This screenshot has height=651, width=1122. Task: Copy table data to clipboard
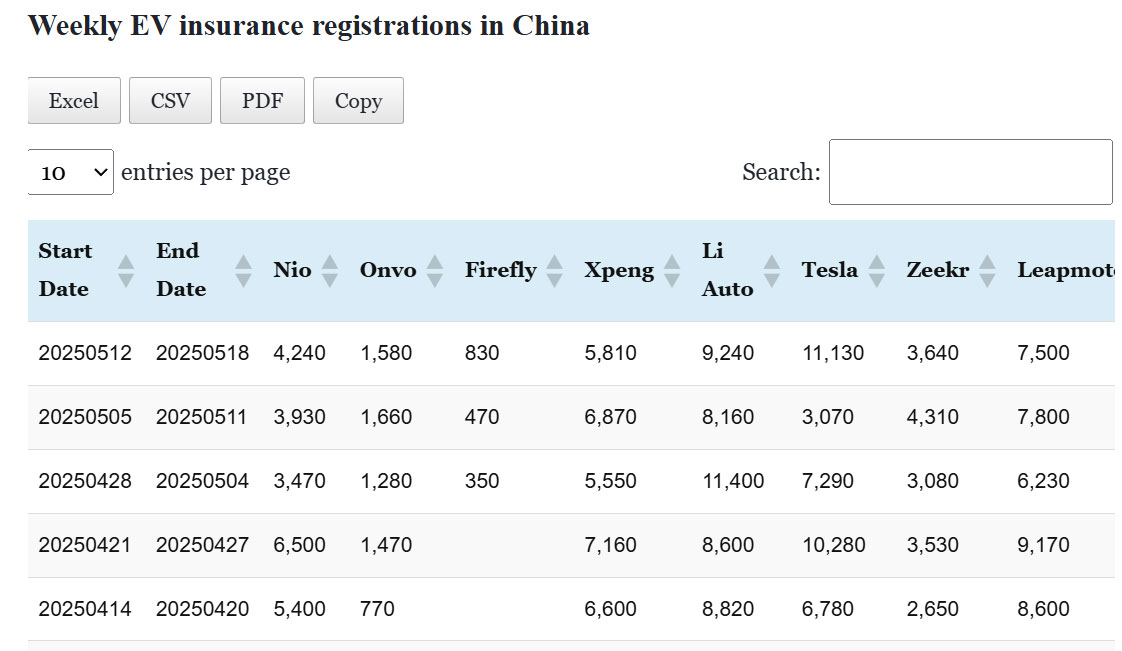tap(358, 101)
